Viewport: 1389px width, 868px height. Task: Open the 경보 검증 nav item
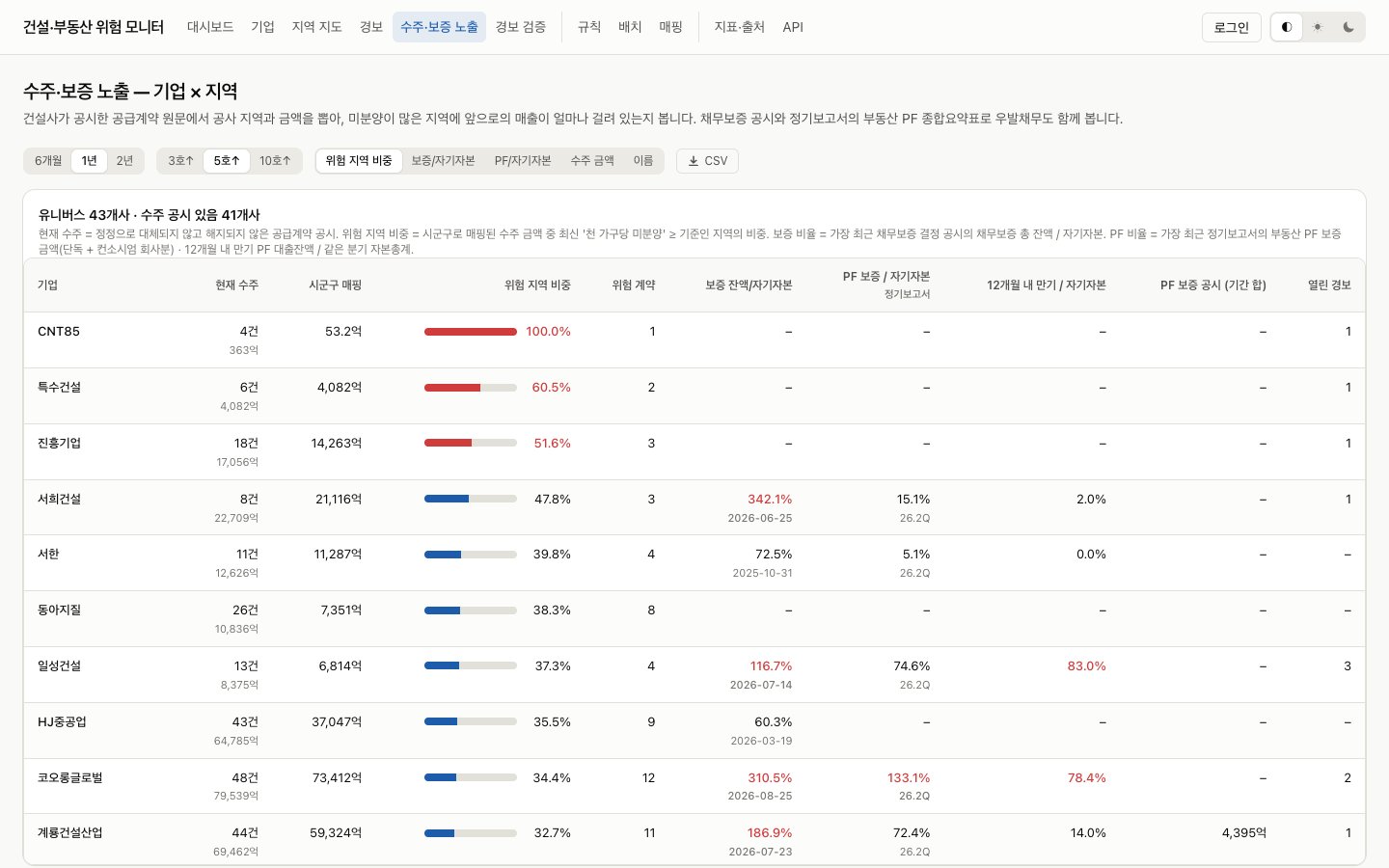(x=520, y=27)
